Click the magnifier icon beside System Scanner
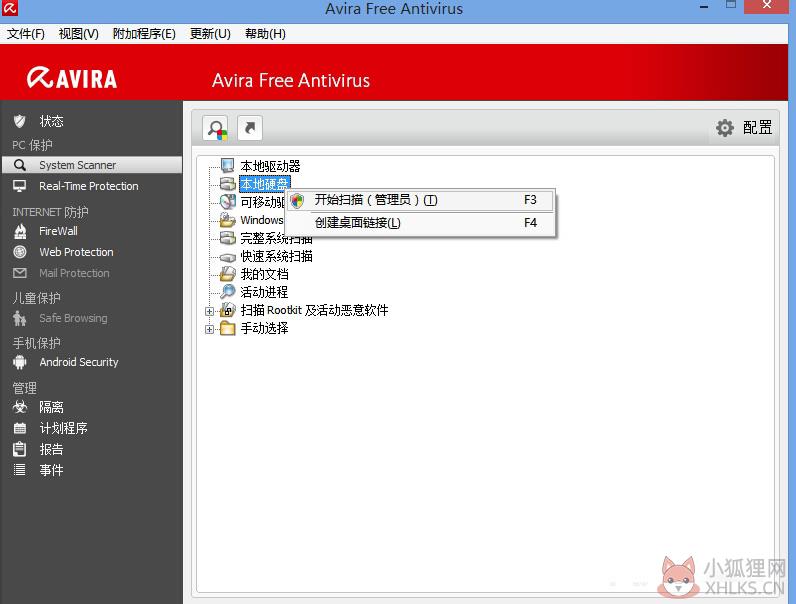Image resolution: width=796 pixels, height=604 pixels. pyautogui.click(x=20, y=165)
